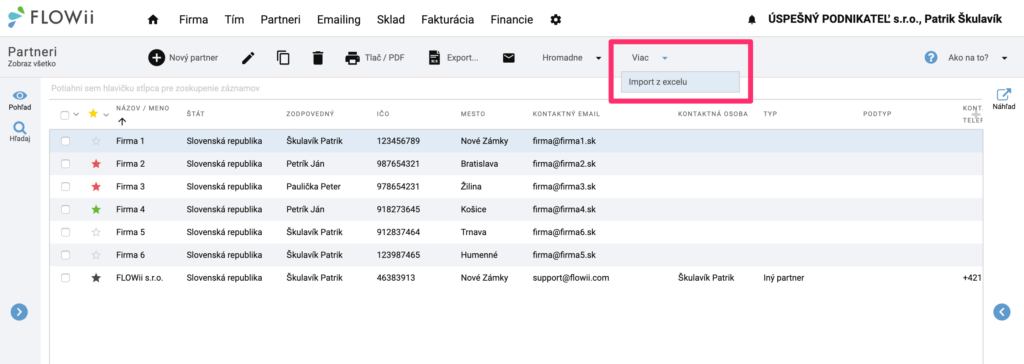This screenshot has width=1024, height=364.
Task: Toggle the green star for Firma 4
Action: 97,209
